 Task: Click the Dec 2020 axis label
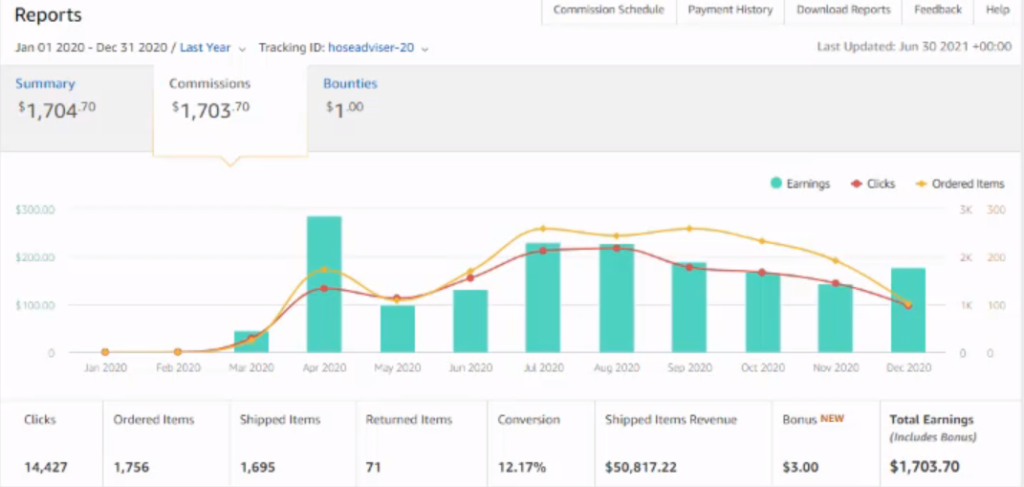click(x=908, y=368)
